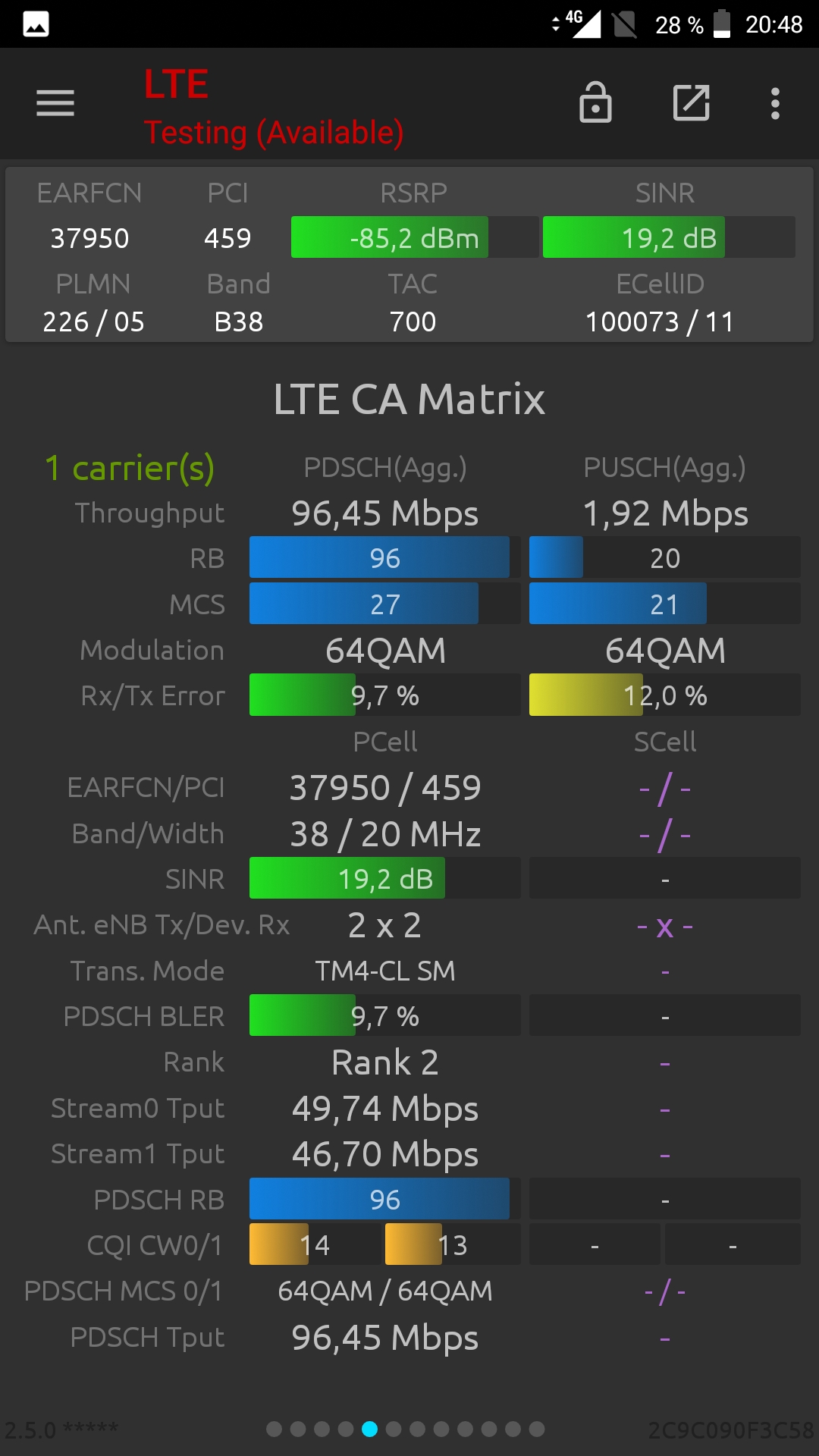The image size is (819, 1456).
Task: Tap the PDSCH RB 96 bar
Action: tap(384, 1199)
